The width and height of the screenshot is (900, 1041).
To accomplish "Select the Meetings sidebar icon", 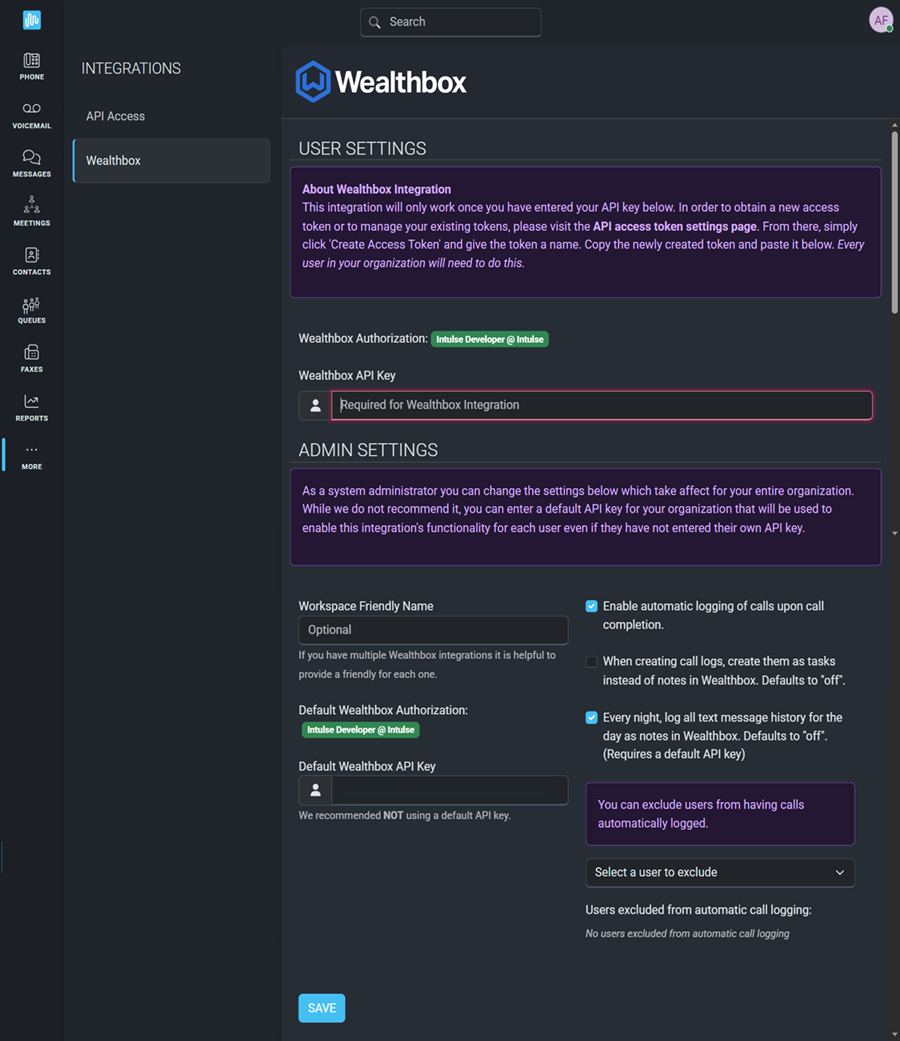I will (x=32, y=211).
